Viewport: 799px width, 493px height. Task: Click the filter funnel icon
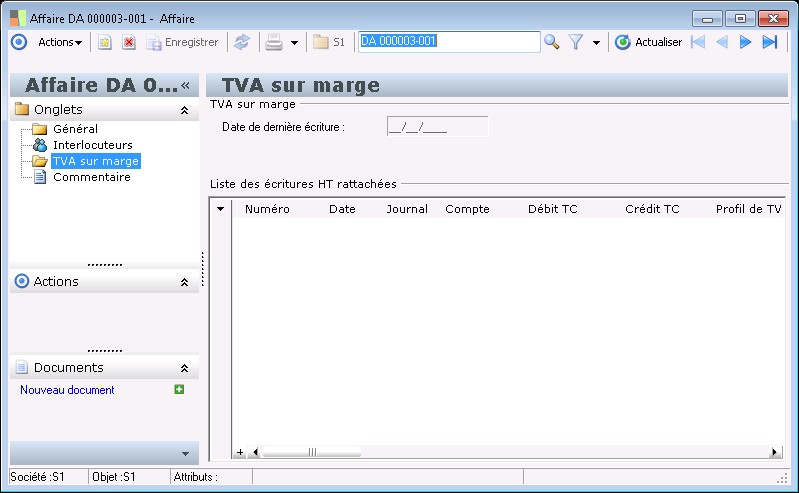pos(576,42)
